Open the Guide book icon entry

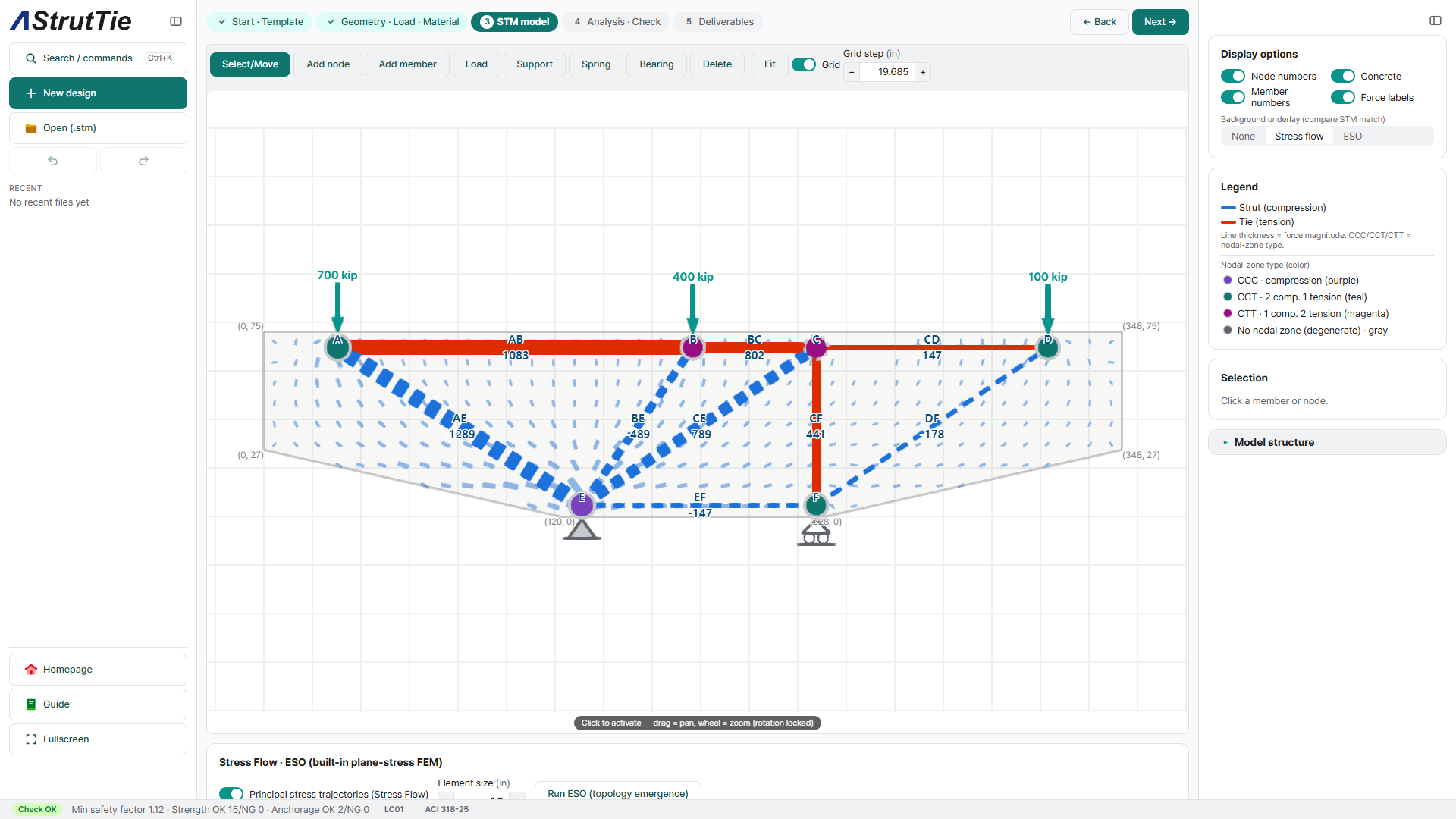pyautogui.click(x=31, y=704)
